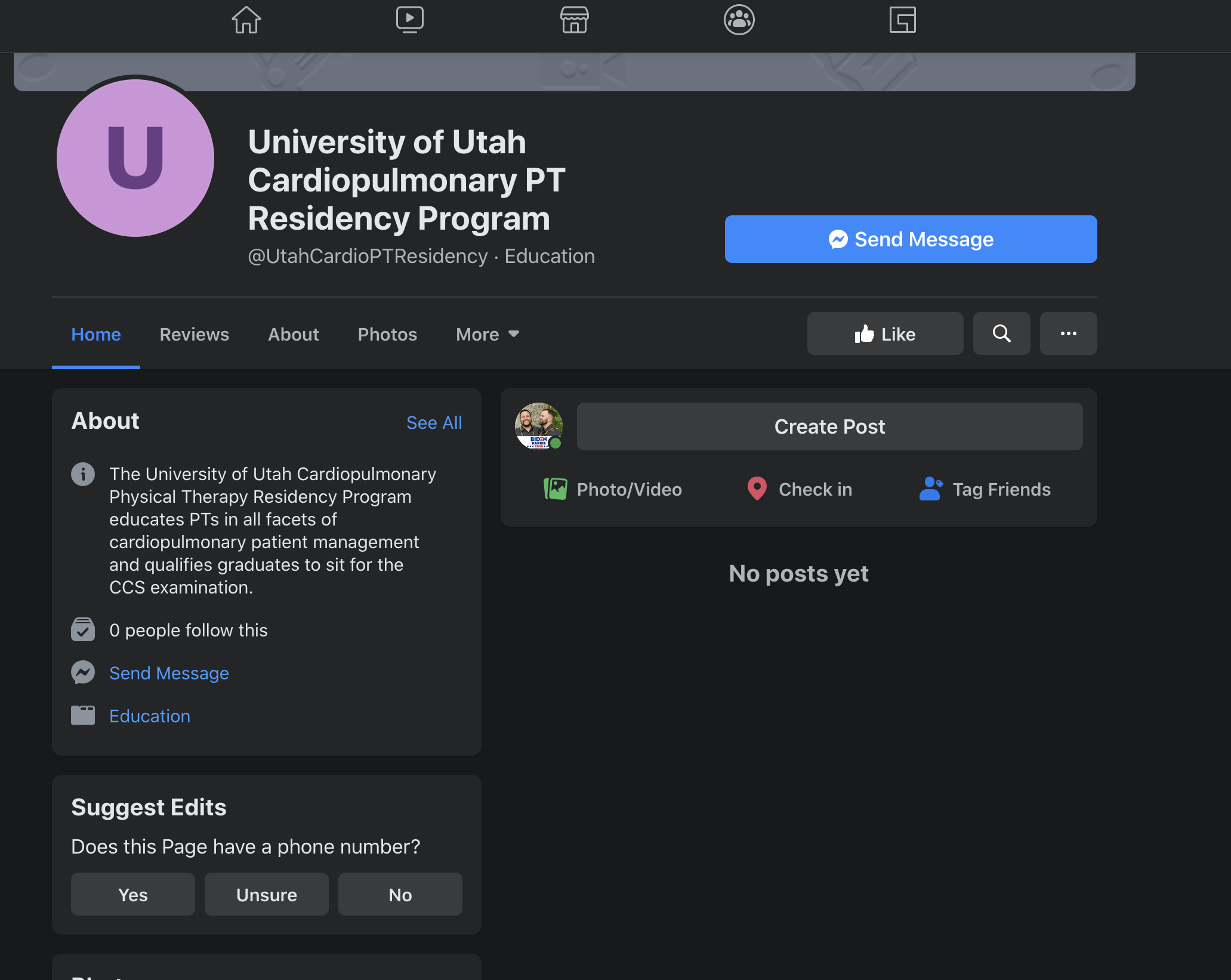Image resolution: width=1231 pixels, height=980 pixels.
Task: Click the Education label in page header
Action: [550, 256]
